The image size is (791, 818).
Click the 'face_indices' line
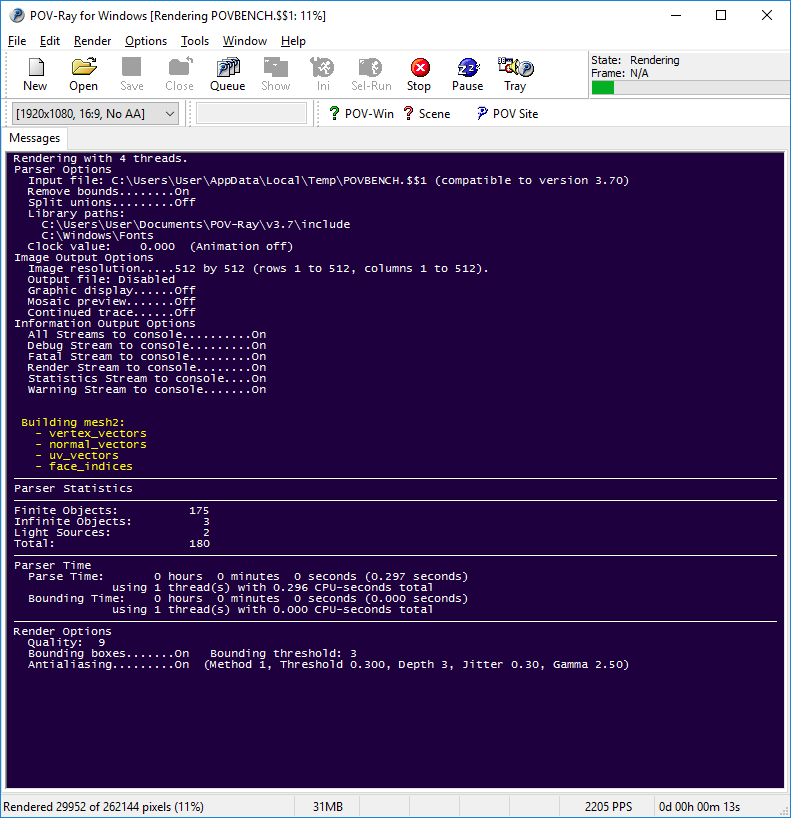[x=83, y=466]
